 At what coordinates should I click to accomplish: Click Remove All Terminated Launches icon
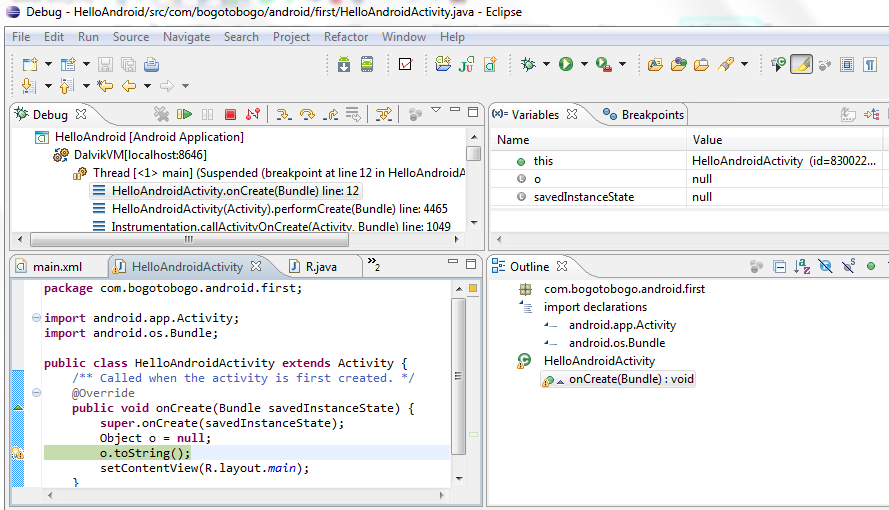(162, 114)
